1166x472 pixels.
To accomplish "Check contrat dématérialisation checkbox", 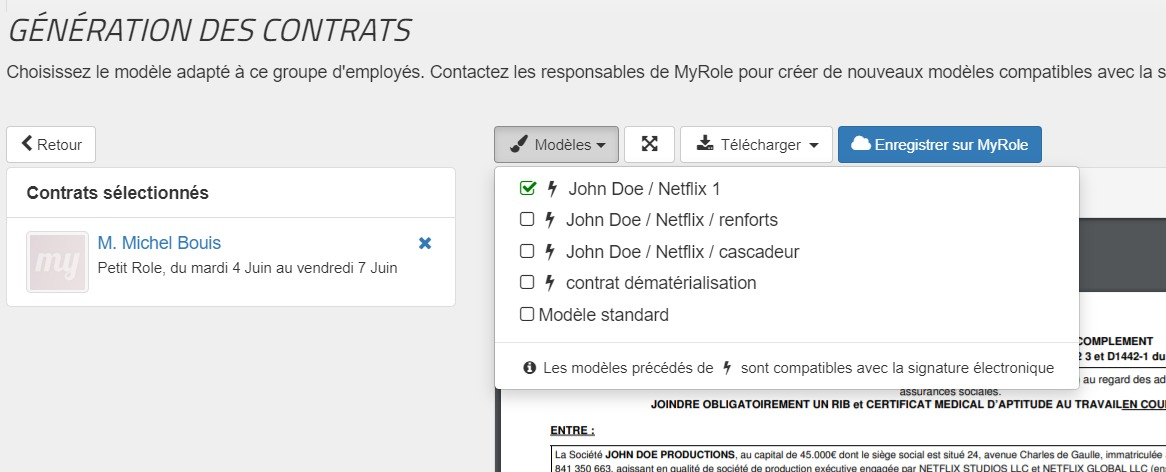I will pyautogui.click(x=526, y=282).
